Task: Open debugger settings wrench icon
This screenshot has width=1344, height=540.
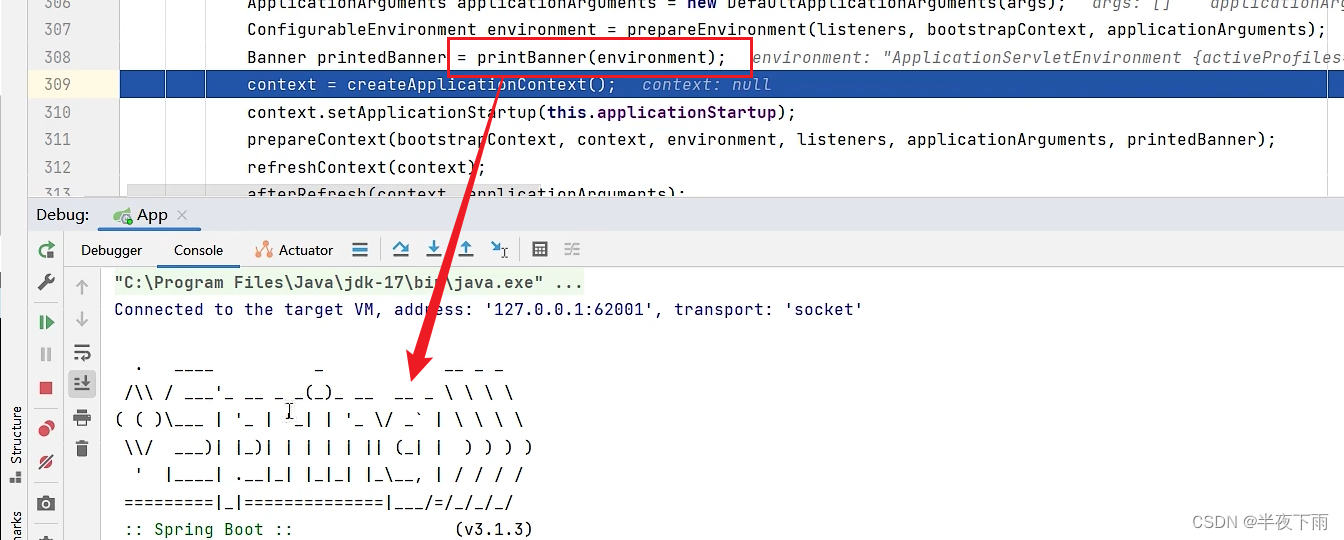Action: tap(46, 283)
